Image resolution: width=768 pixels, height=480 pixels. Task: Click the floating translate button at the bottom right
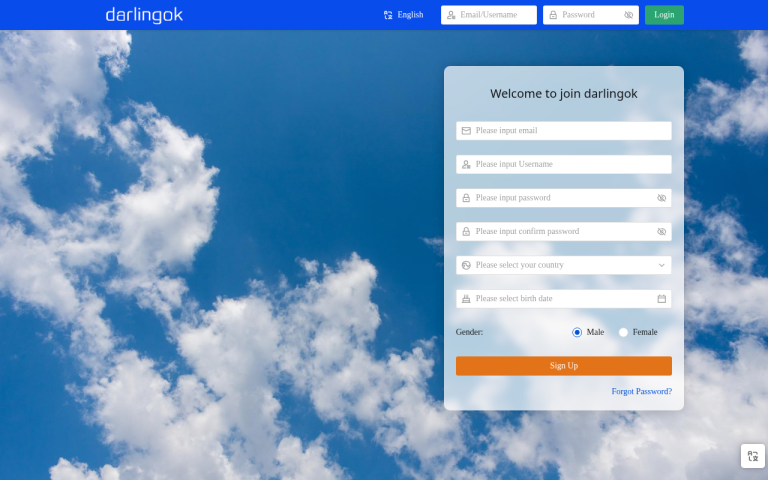[x=753, y=456]
